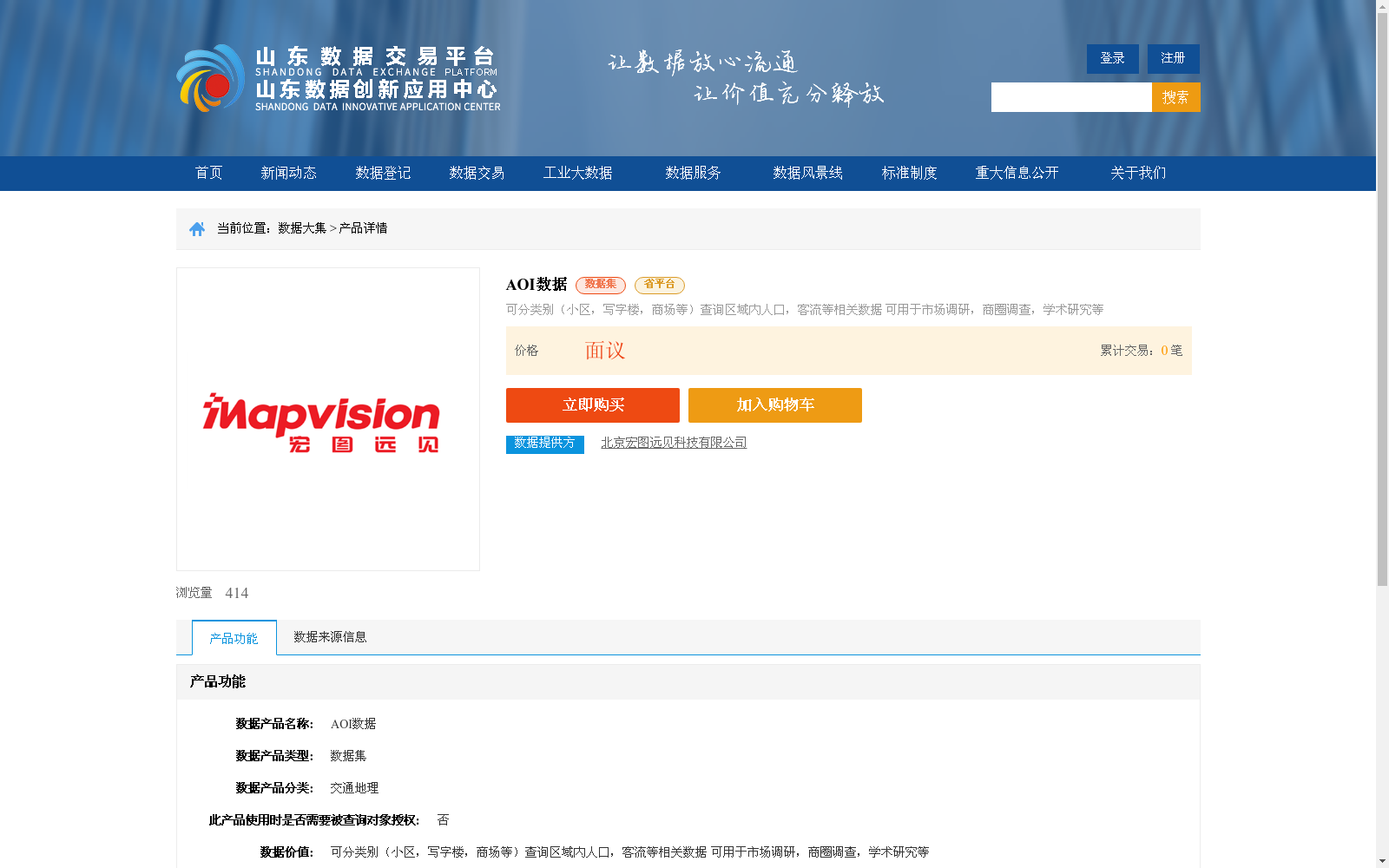Image resolution: width=1389 pixels, height=868 pixels.
Task: Open the 首页 menu item
Action: pyautogui.click(x=208, y=173)
